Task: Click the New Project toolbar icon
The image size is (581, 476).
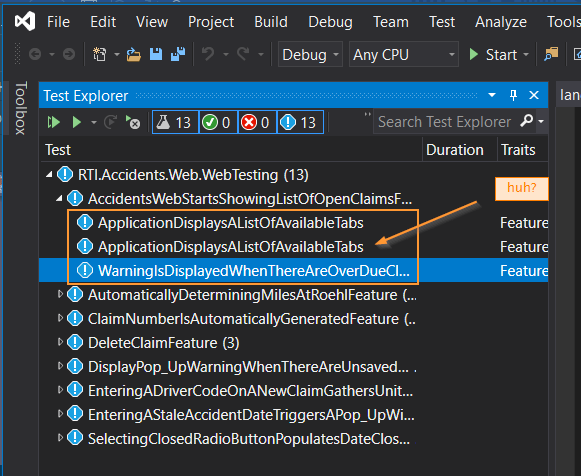Action: 99,54
